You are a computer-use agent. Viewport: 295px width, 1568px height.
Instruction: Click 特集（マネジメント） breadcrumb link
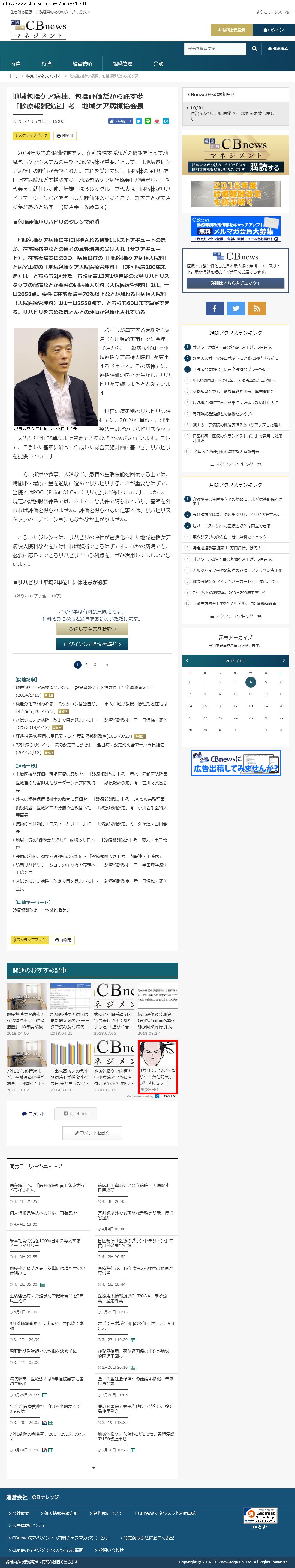coord(43,76)
